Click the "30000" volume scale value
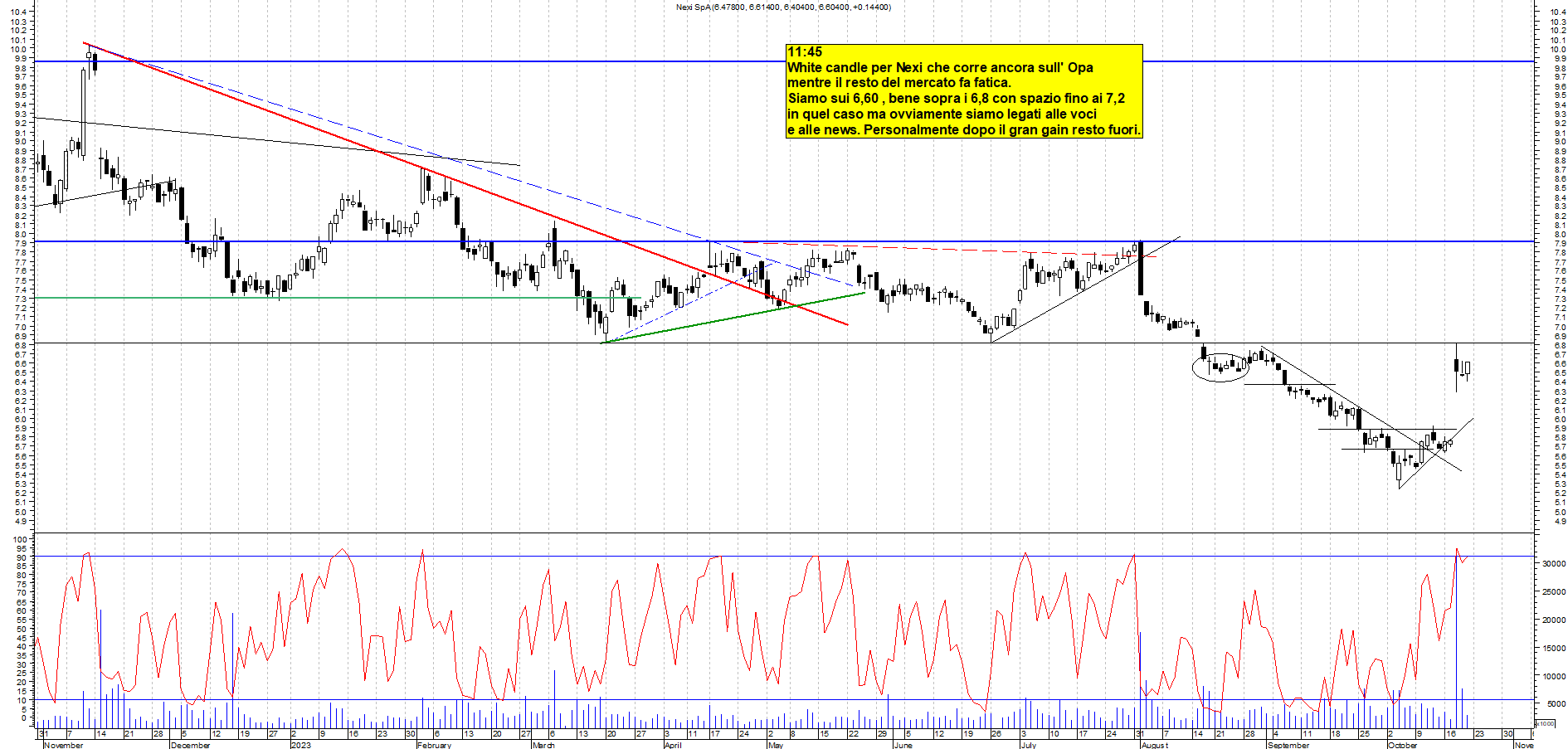Viewport: 1568px width, 749px height. point(1553,563)
